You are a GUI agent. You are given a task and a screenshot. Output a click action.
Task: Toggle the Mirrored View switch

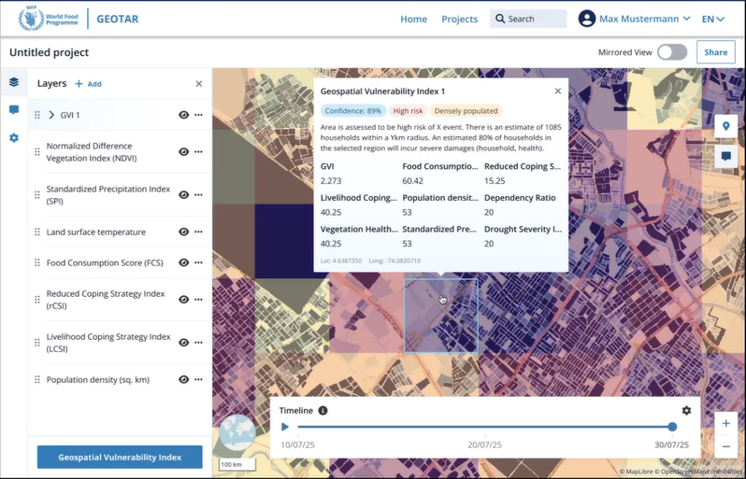pos(672,52)
